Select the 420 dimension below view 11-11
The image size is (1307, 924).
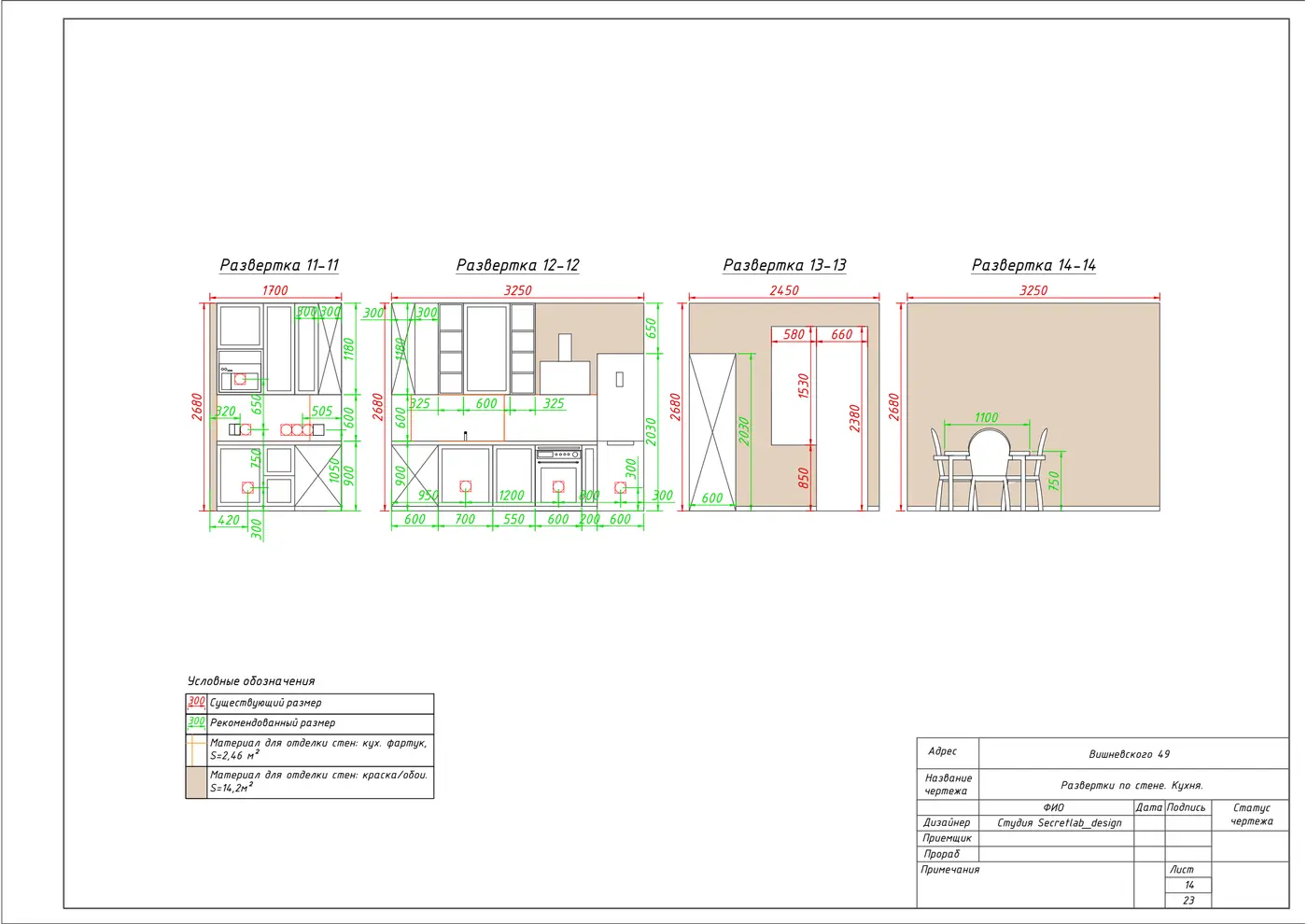tap(228, 520)
